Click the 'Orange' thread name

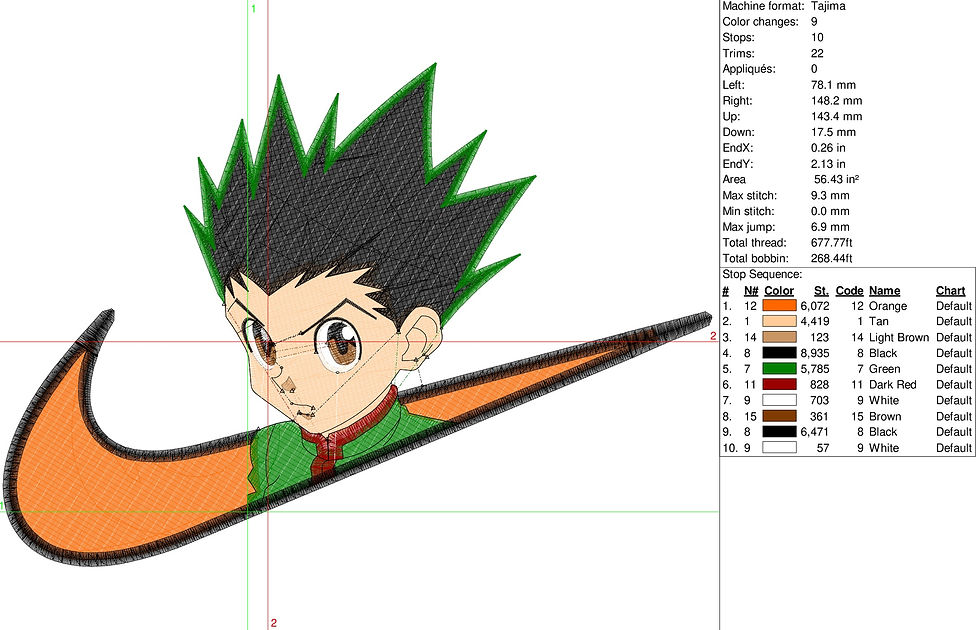point(888,306)
